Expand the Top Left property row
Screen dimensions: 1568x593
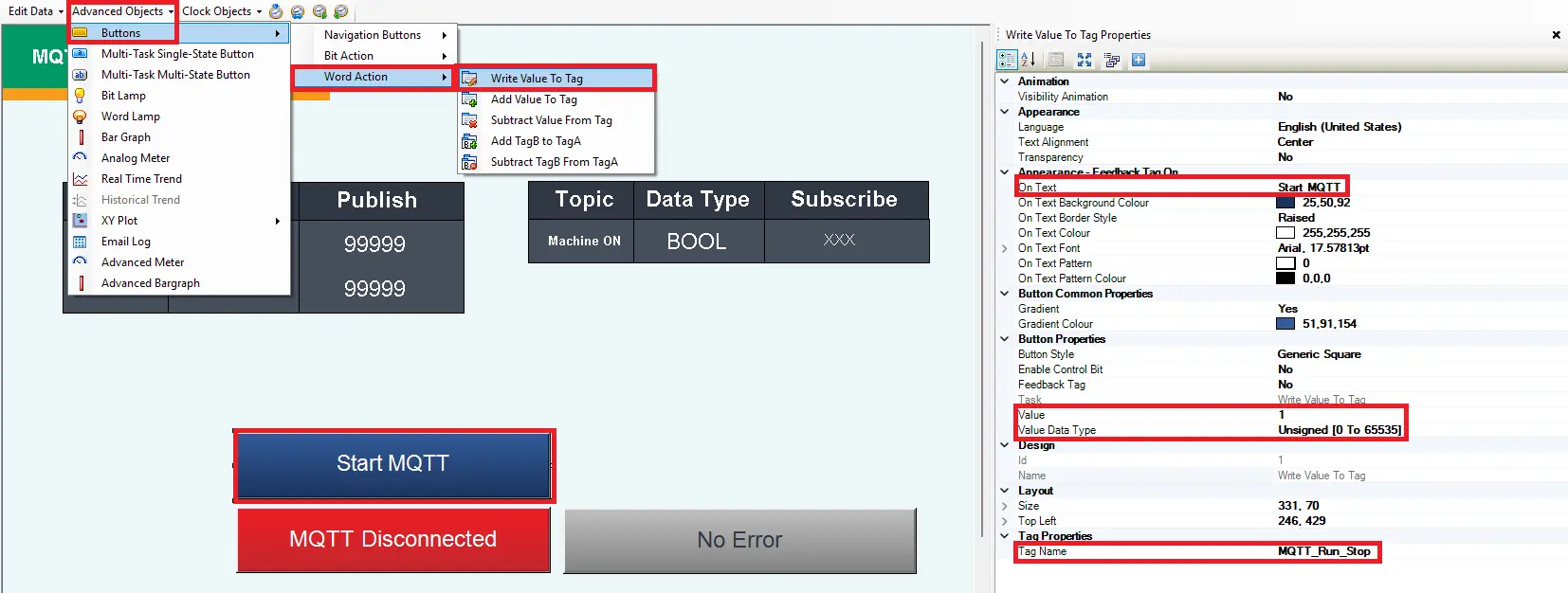pos(1005,521)
